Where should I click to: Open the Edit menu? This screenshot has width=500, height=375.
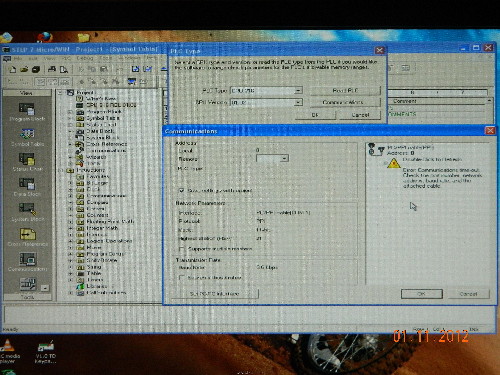[33, 58]
